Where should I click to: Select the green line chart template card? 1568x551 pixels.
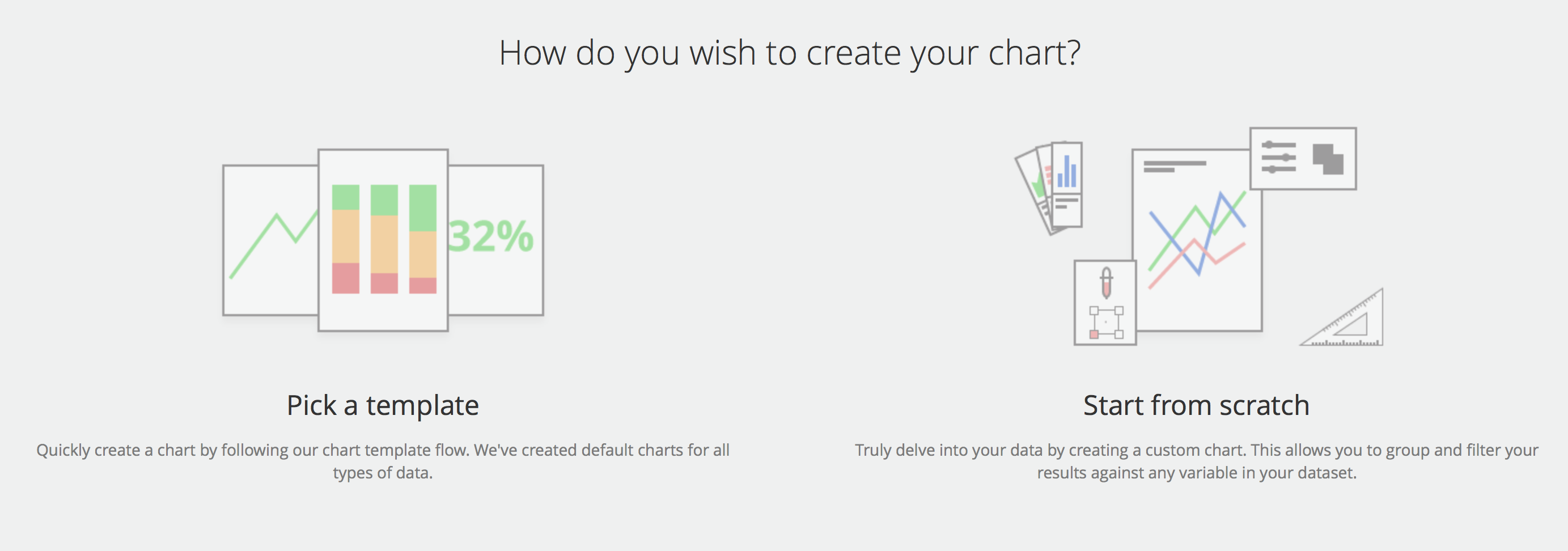271,240
